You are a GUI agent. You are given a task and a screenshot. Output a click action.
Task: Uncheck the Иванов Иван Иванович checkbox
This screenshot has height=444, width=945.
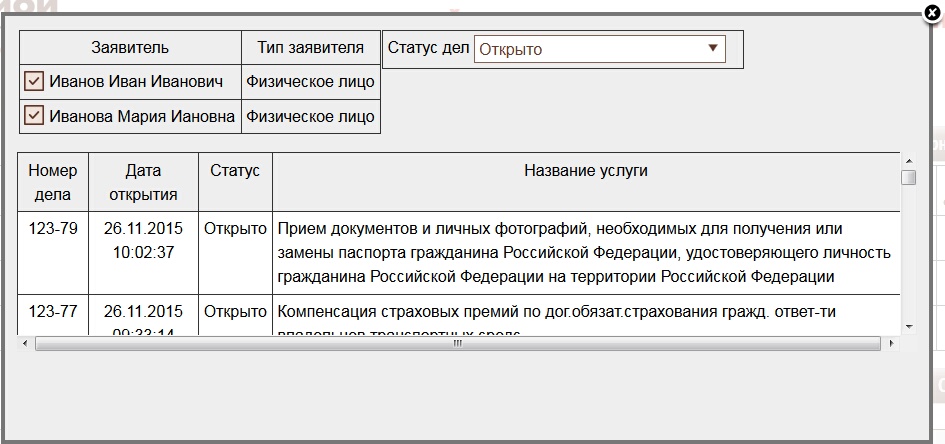(33, 82)
